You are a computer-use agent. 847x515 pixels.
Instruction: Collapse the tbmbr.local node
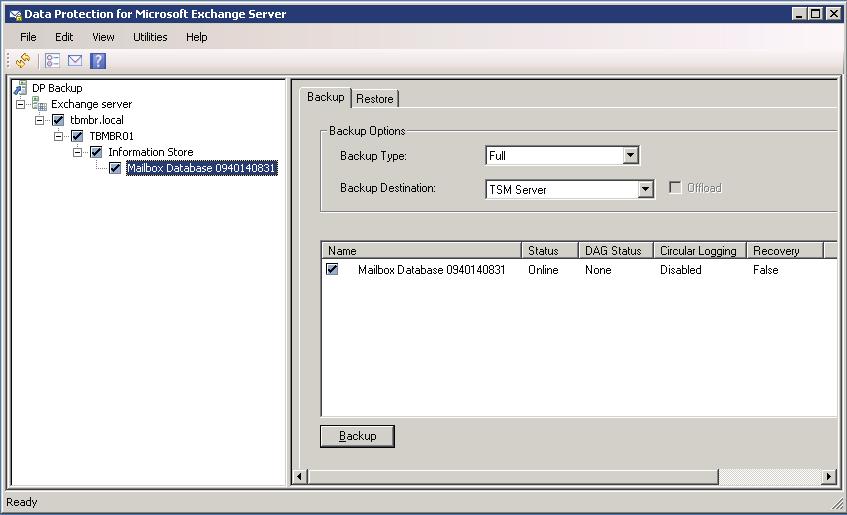[39, 120]
